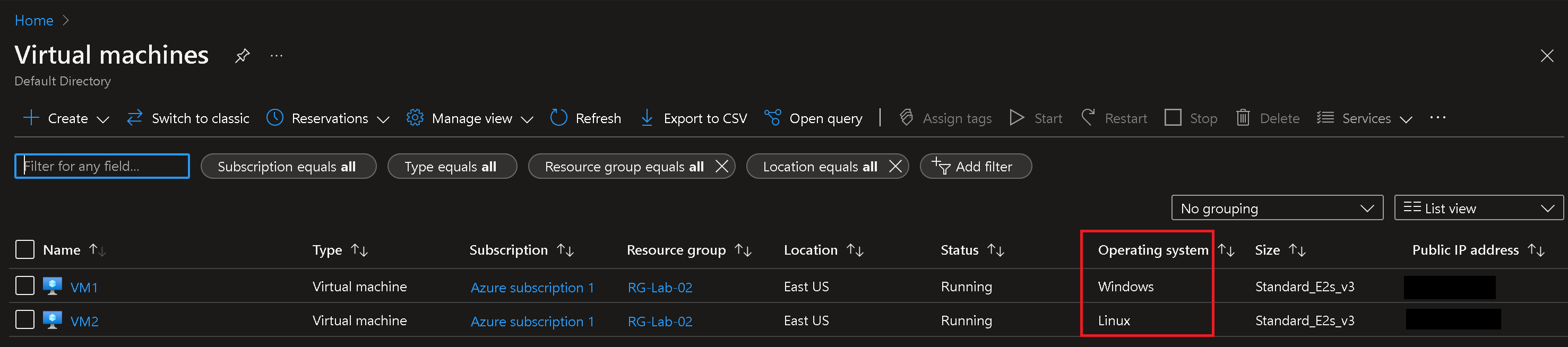
Task: Open RG-Lab-02 in VM2 row
Action: coord(660,322)
